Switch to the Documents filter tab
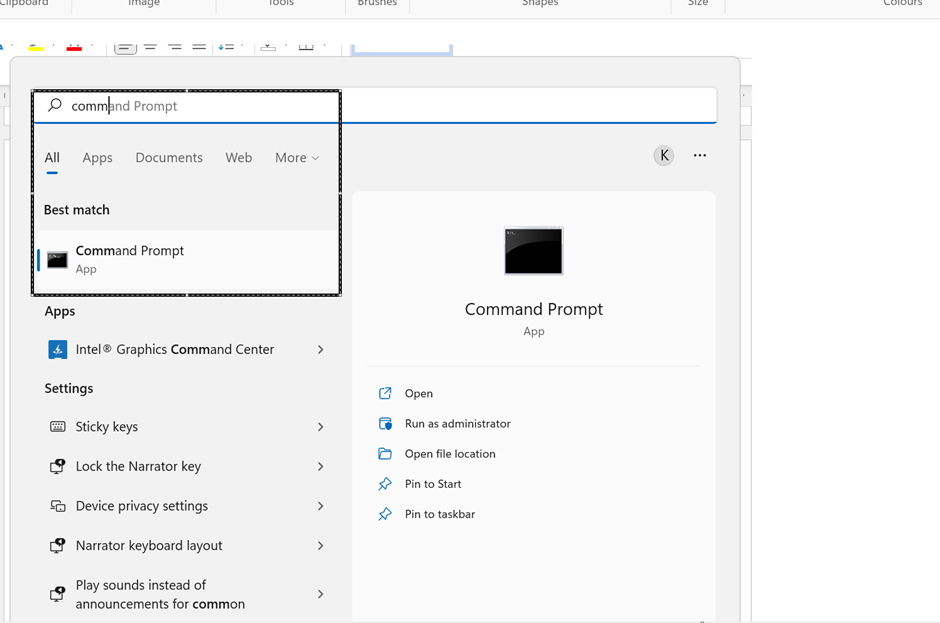 pos(169,158)
